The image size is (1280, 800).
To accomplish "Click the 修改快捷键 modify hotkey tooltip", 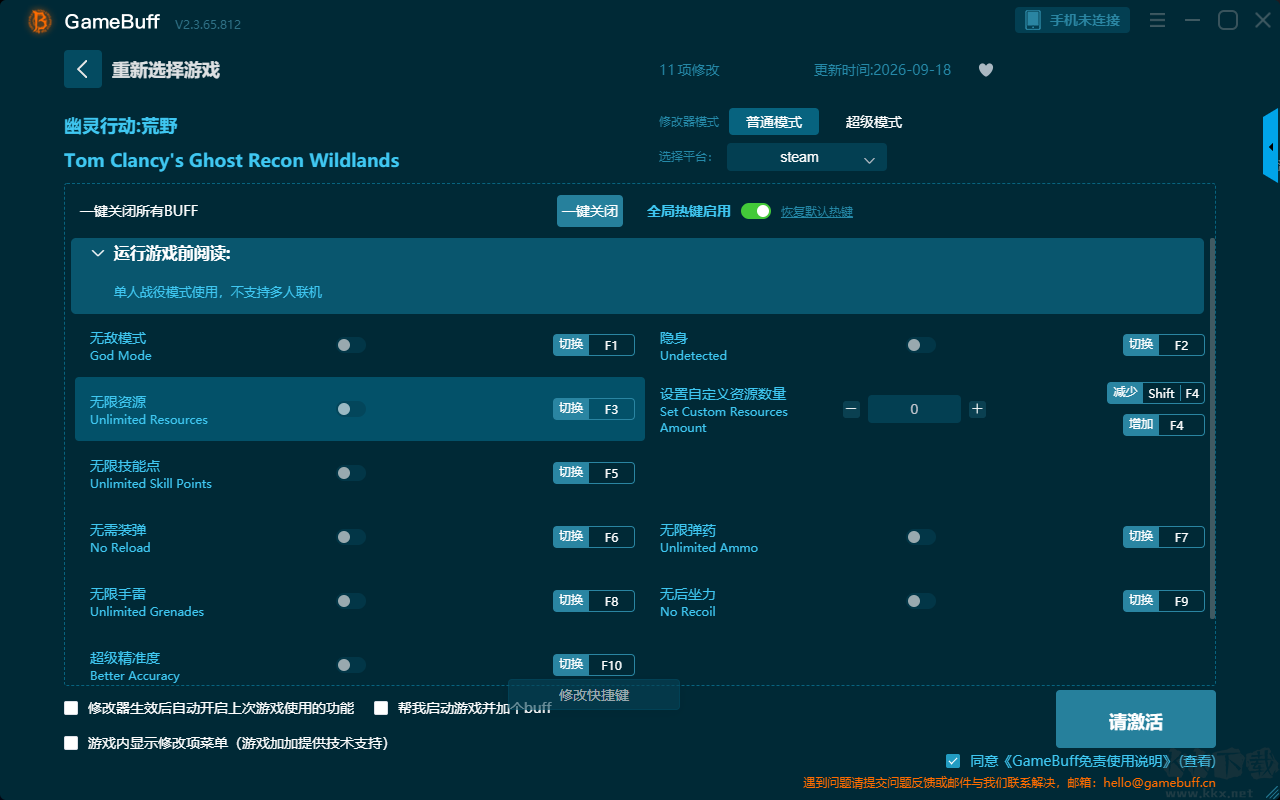I will pos(594,695).
